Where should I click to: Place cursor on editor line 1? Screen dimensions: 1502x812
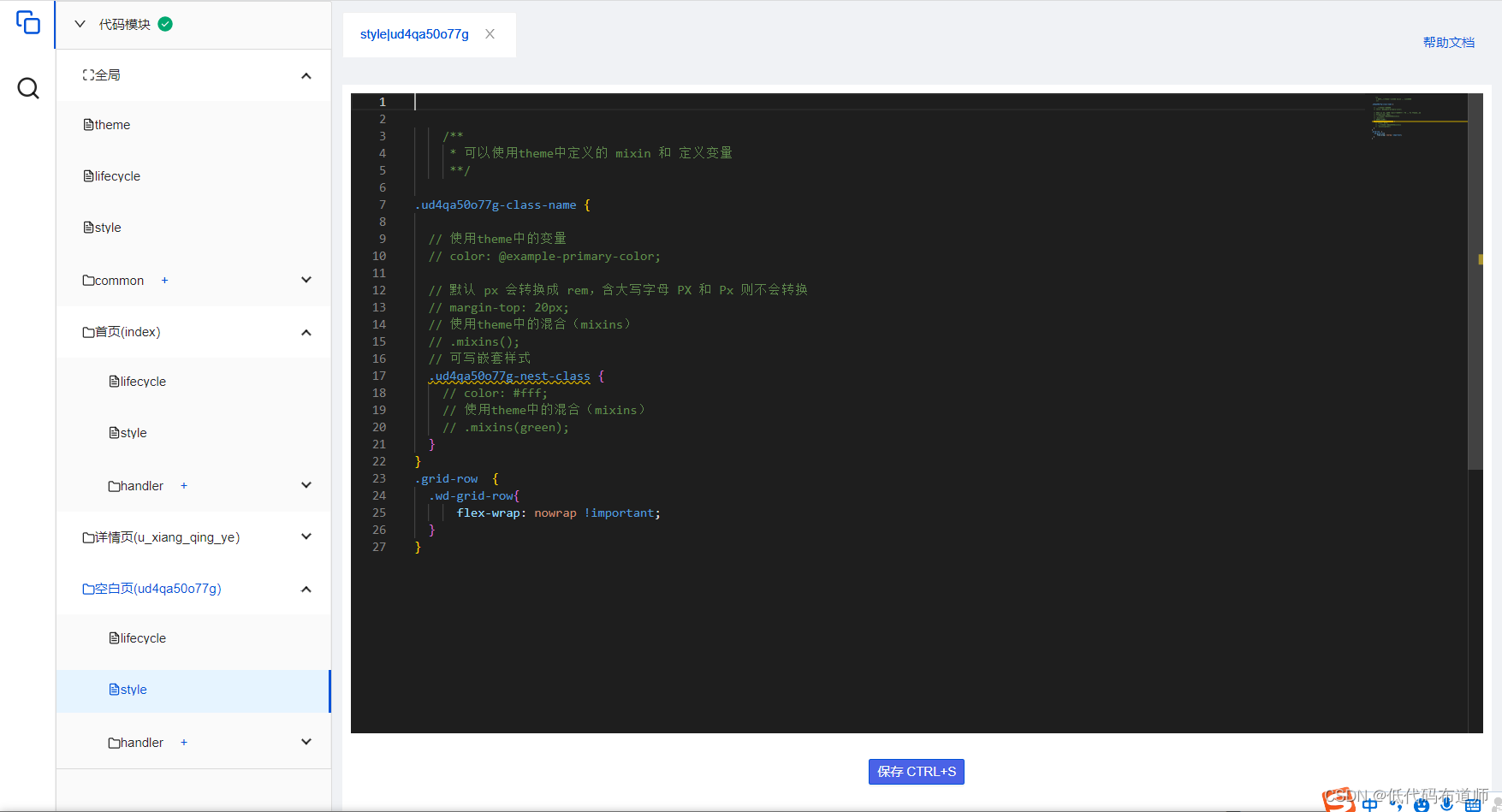click(890, 102)
